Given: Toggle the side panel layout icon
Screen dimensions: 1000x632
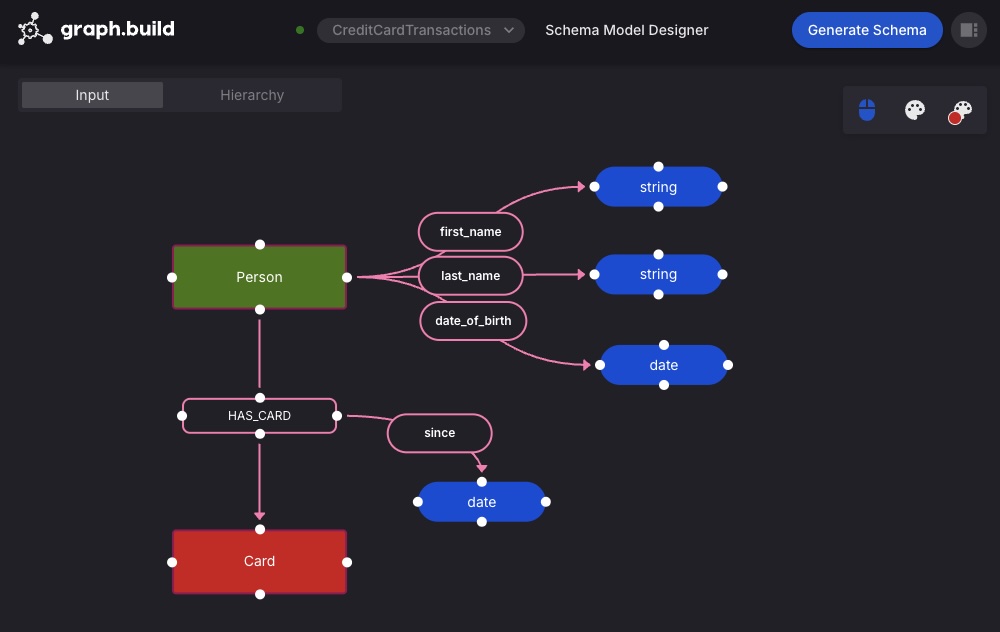Looking at the screenshot, I should click(968, 30).
